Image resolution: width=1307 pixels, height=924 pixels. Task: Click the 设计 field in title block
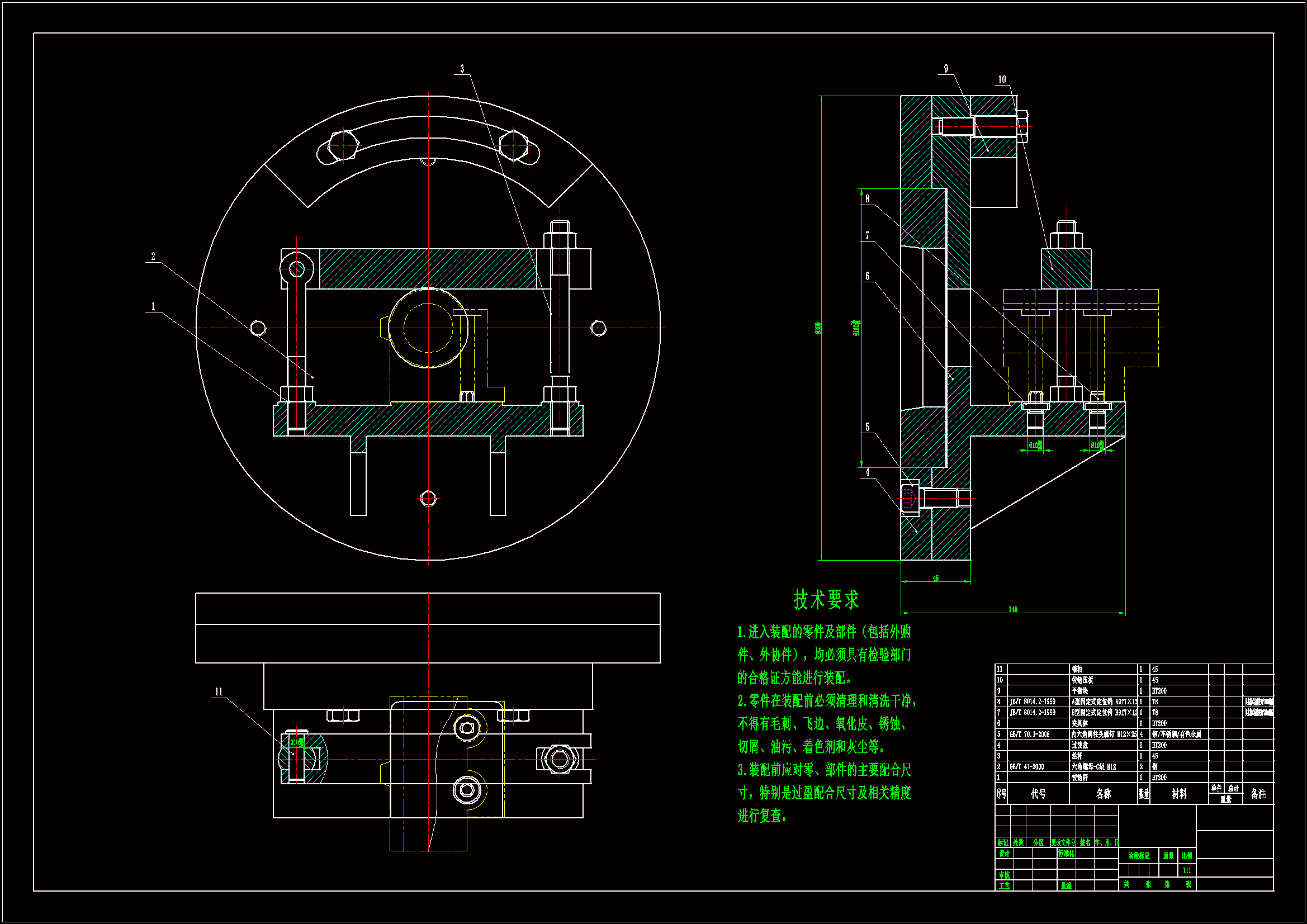click(1004, 854)
